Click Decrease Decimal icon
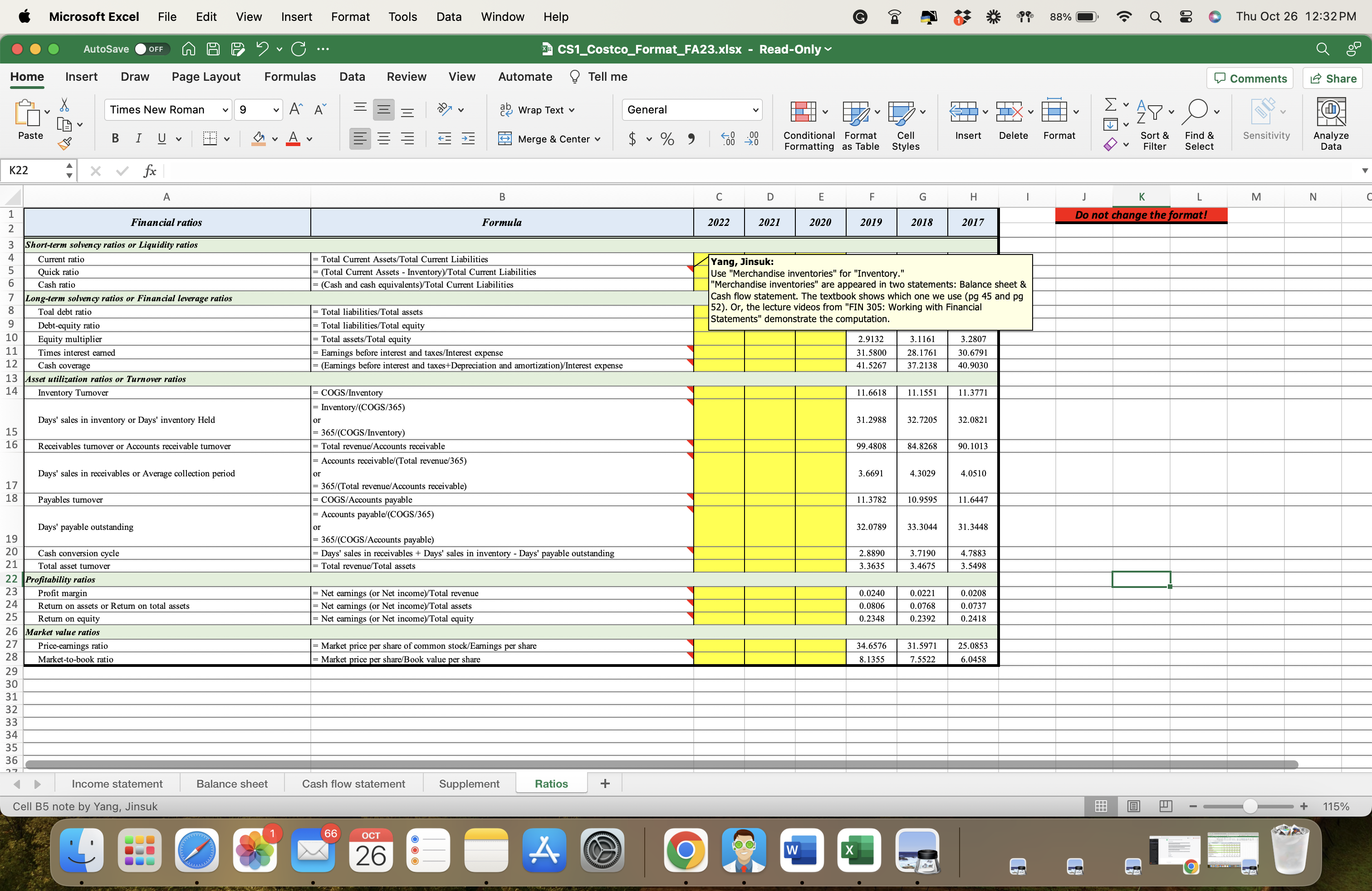1372x891 pixels. pos(752,139)
